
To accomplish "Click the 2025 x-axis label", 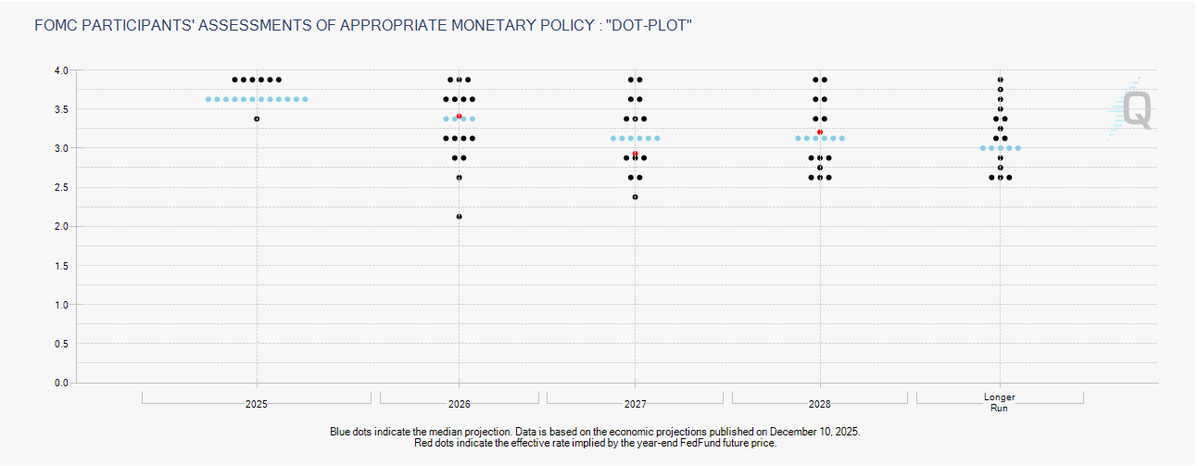I will [256, 404].
